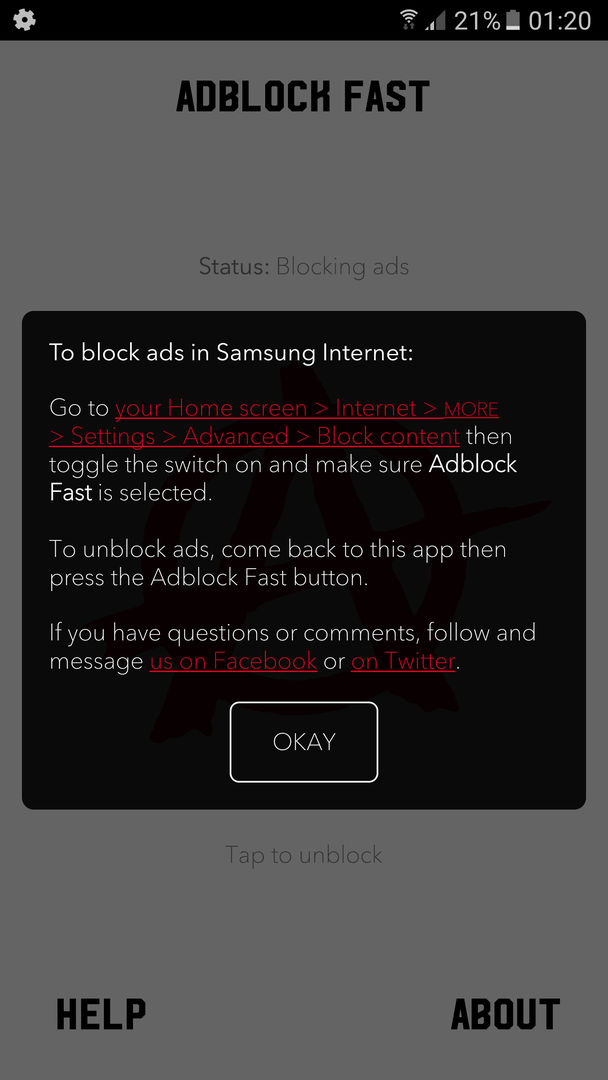
Task: Open the 'on Twitter' link
Action: pos(403,661)
